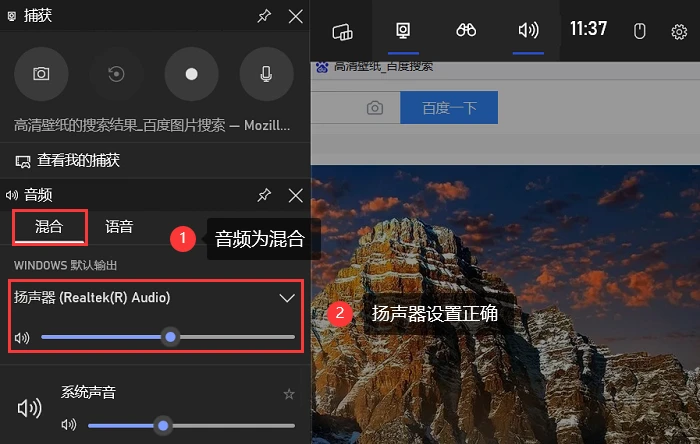Click the 百度一下 search button
Image resolution: width=700 pixels, height=444 pixels.
click(449, 108)
